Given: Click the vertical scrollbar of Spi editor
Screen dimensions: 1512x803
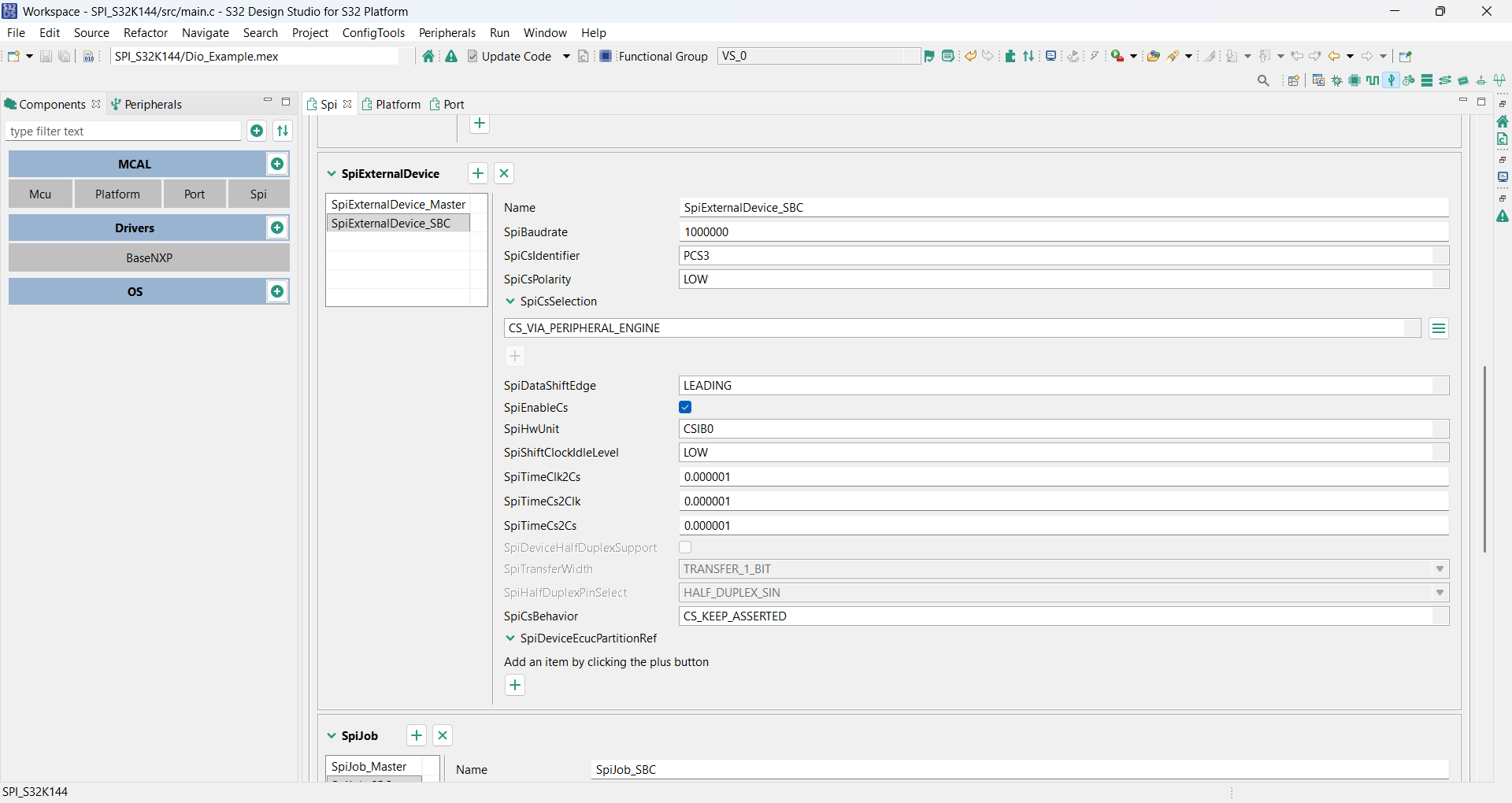Looking at the screenshot, I should tap(1484, 458).
